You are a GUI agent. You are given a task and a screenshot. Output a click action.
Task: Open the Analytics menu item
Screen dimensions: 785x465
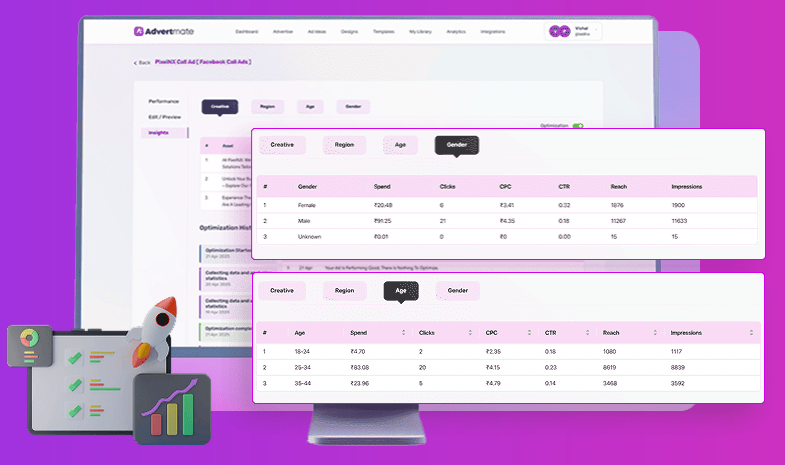[x=455, y=31]
